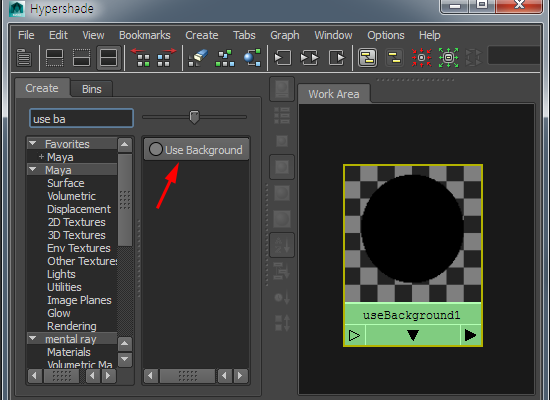Open the Edit menu

click(58, 35)
